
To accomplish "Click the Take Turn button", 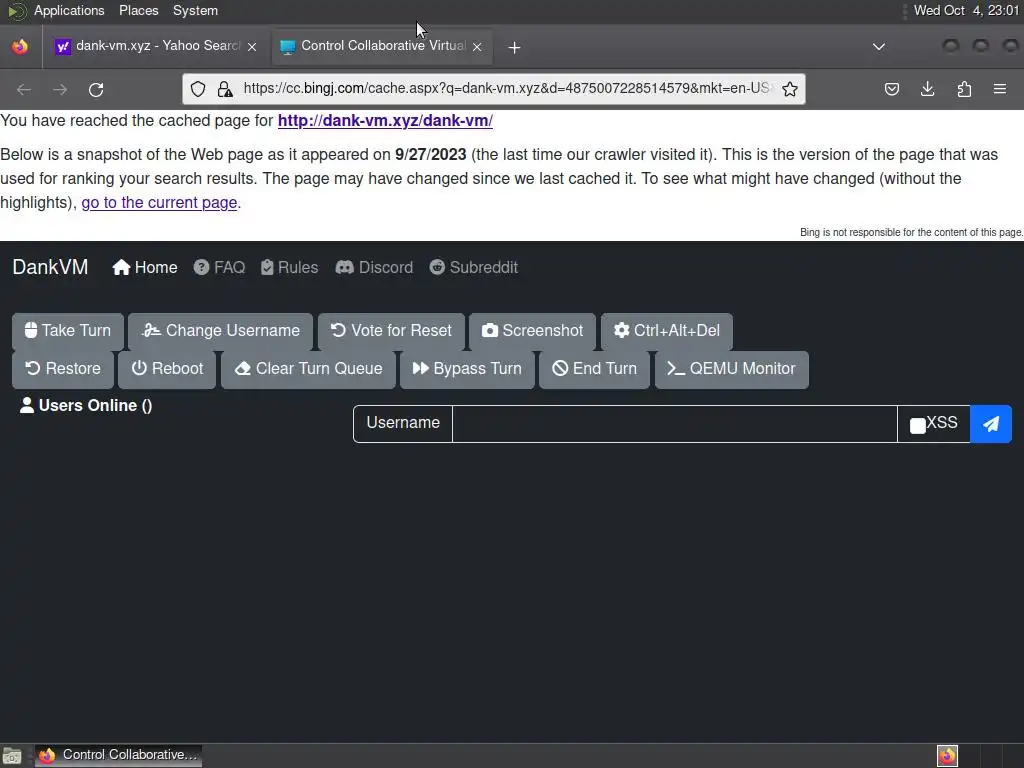I will (x=68, y=330).
